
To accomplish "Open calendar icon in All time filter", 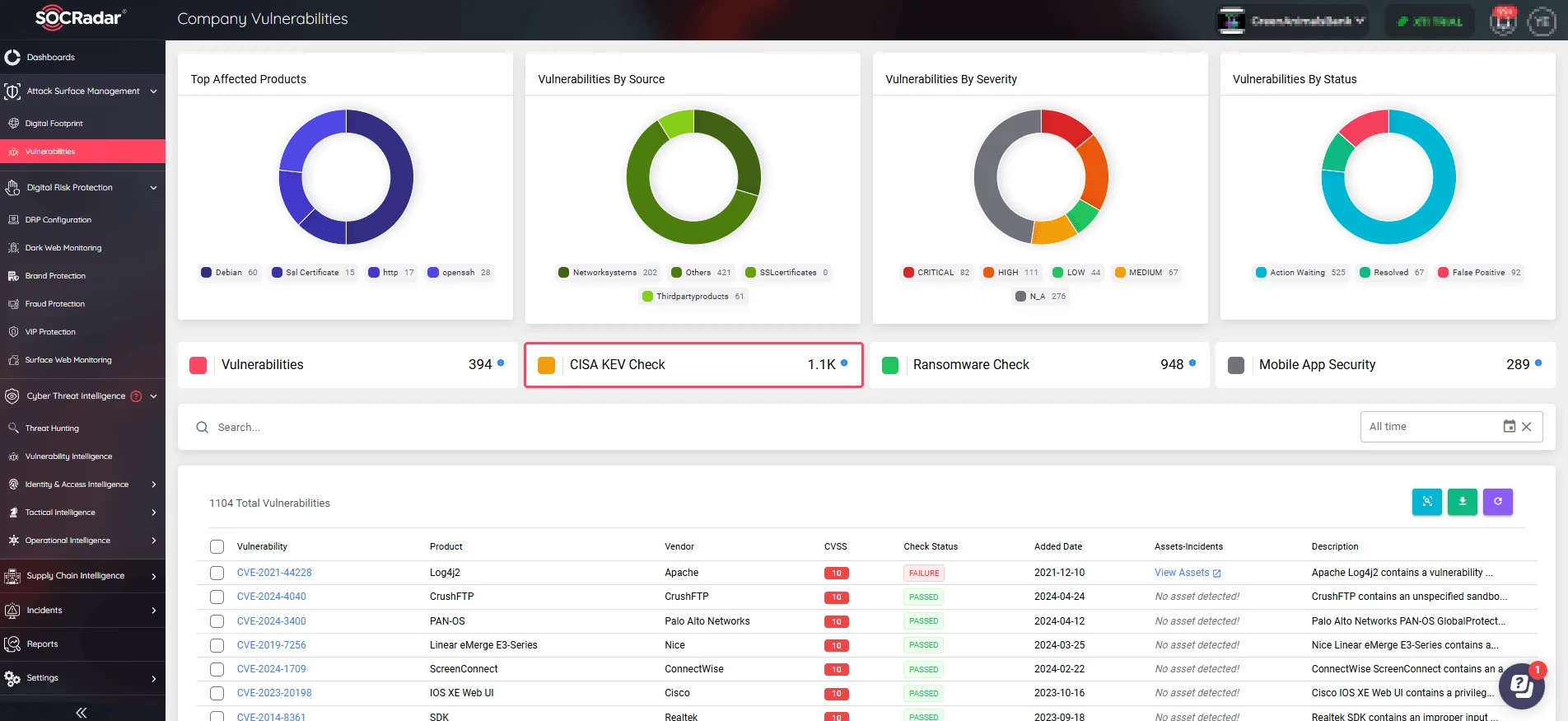I will (x=1510, y=427).
